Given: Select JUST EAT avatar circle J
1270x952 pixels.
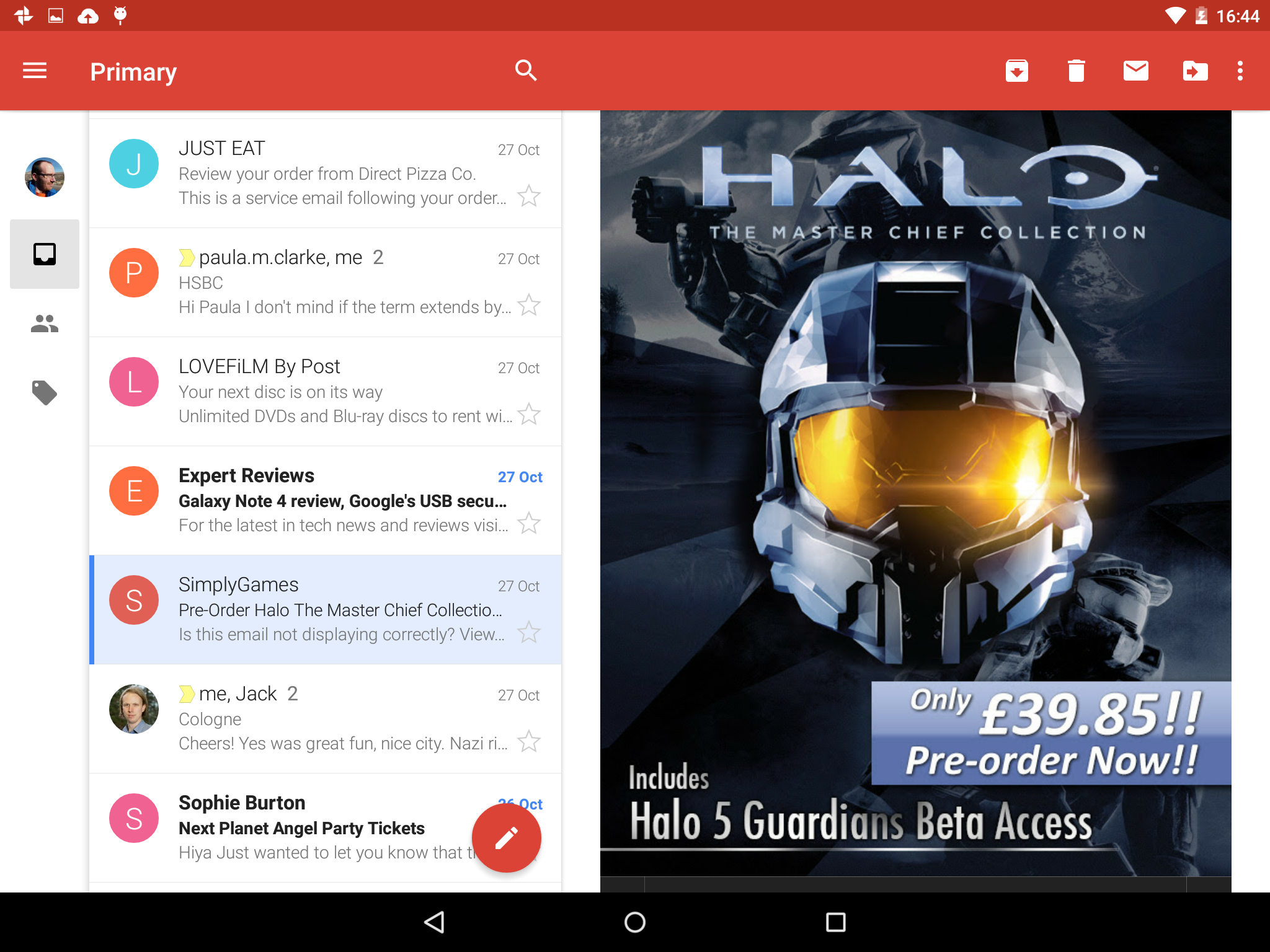Looking at the screenshot, I should pos(134,164).
